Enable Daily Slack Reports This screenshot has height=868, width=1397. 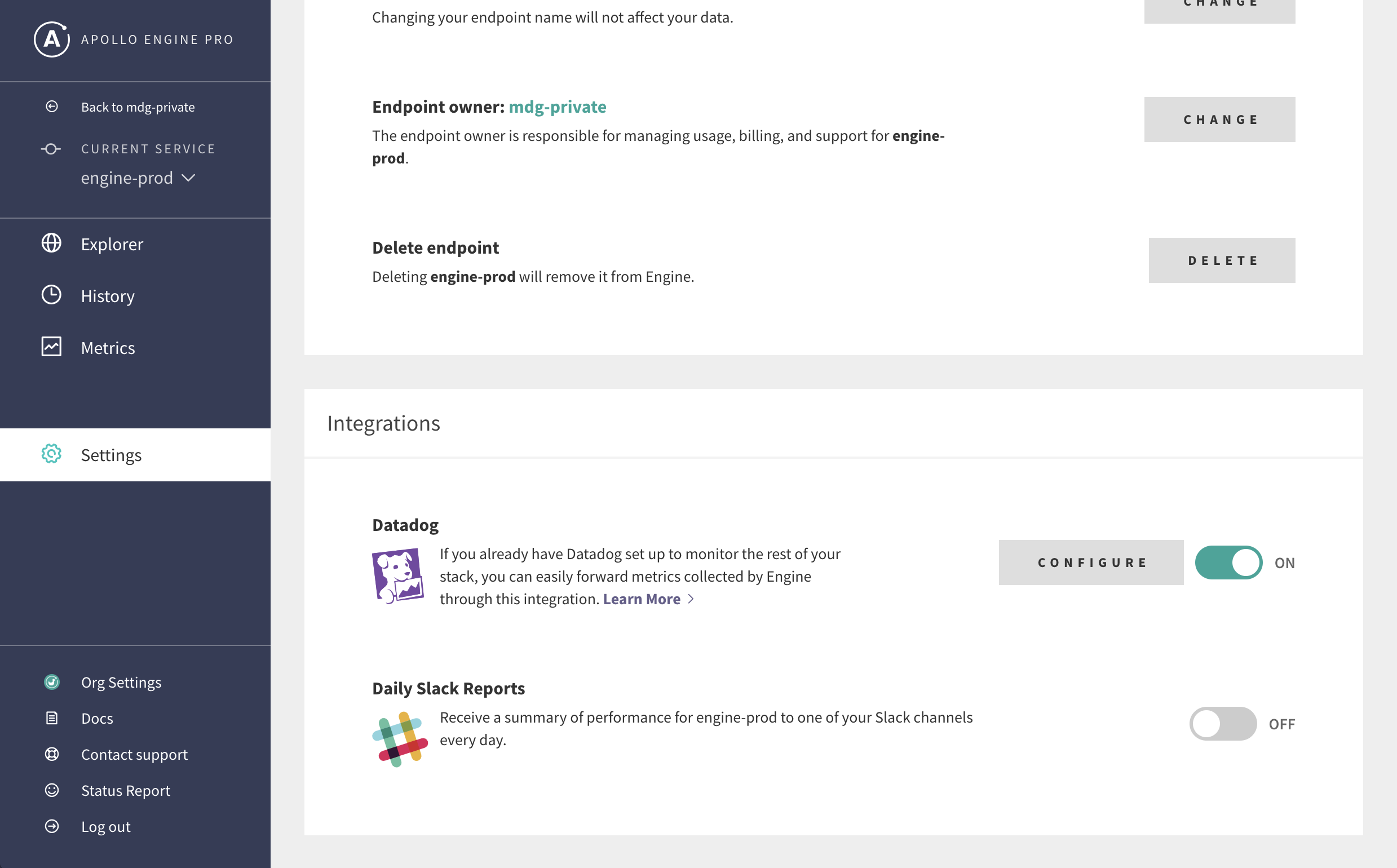click(1224, 723)
